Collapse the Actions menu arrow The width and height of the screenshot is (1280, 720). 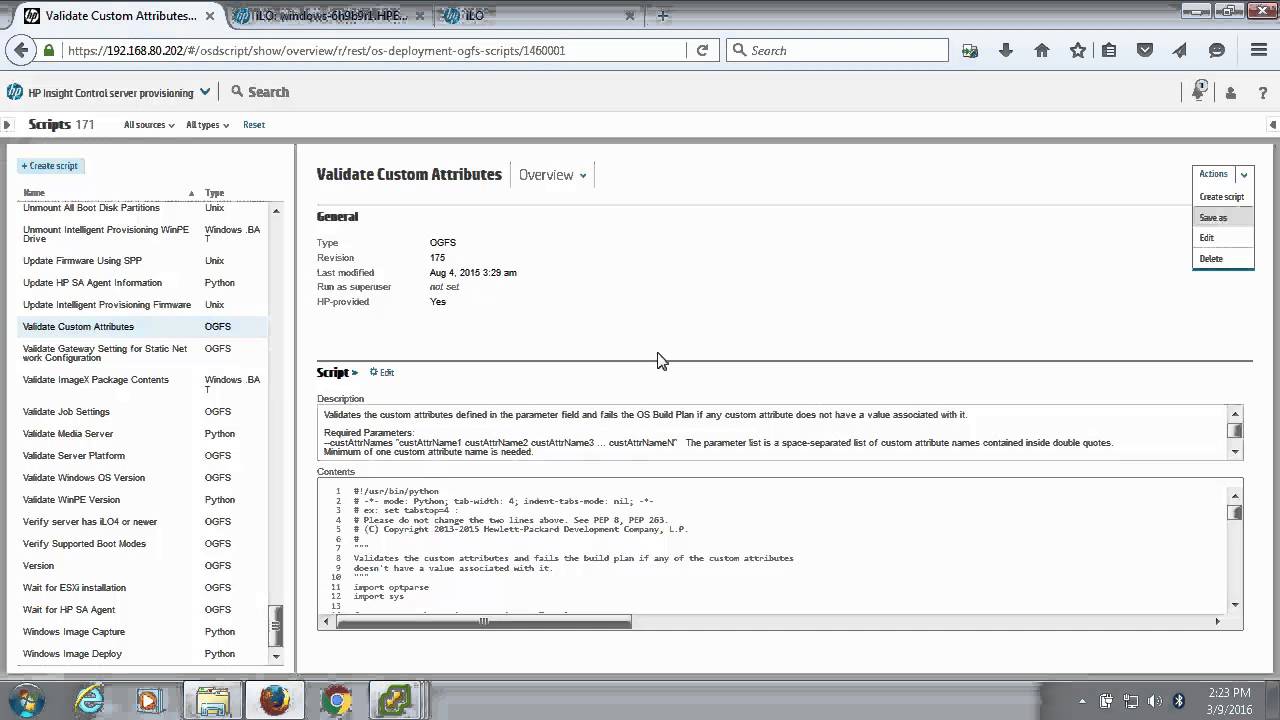point(1244,175)
